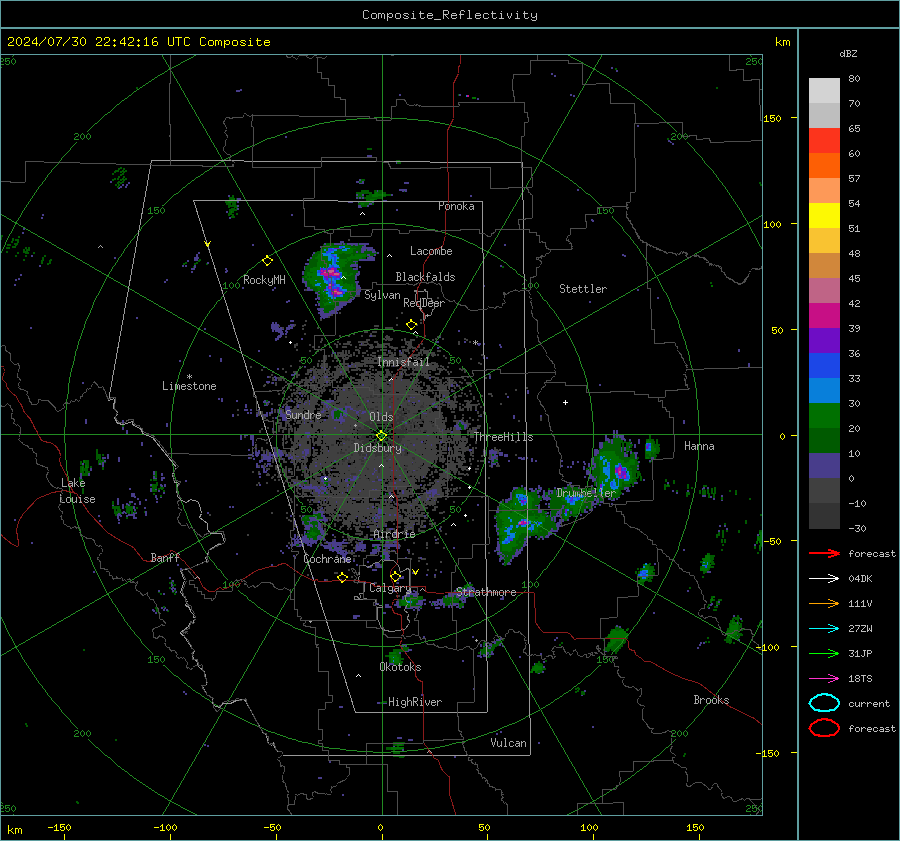The width and height of the screenshot is (900, 841).
Task: Click the Strathmore town label
Action: click(486, 592)
